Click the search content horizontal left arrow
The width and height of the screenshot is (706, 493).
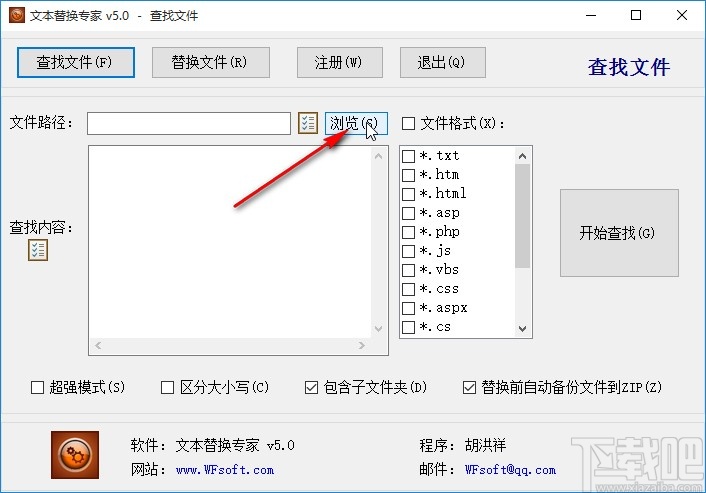coord(98,346)
